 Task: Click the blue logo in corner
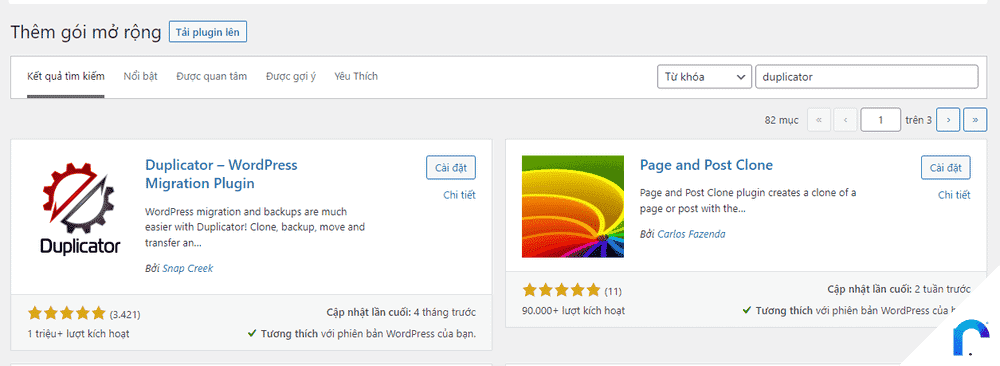[x=971, y=337]
